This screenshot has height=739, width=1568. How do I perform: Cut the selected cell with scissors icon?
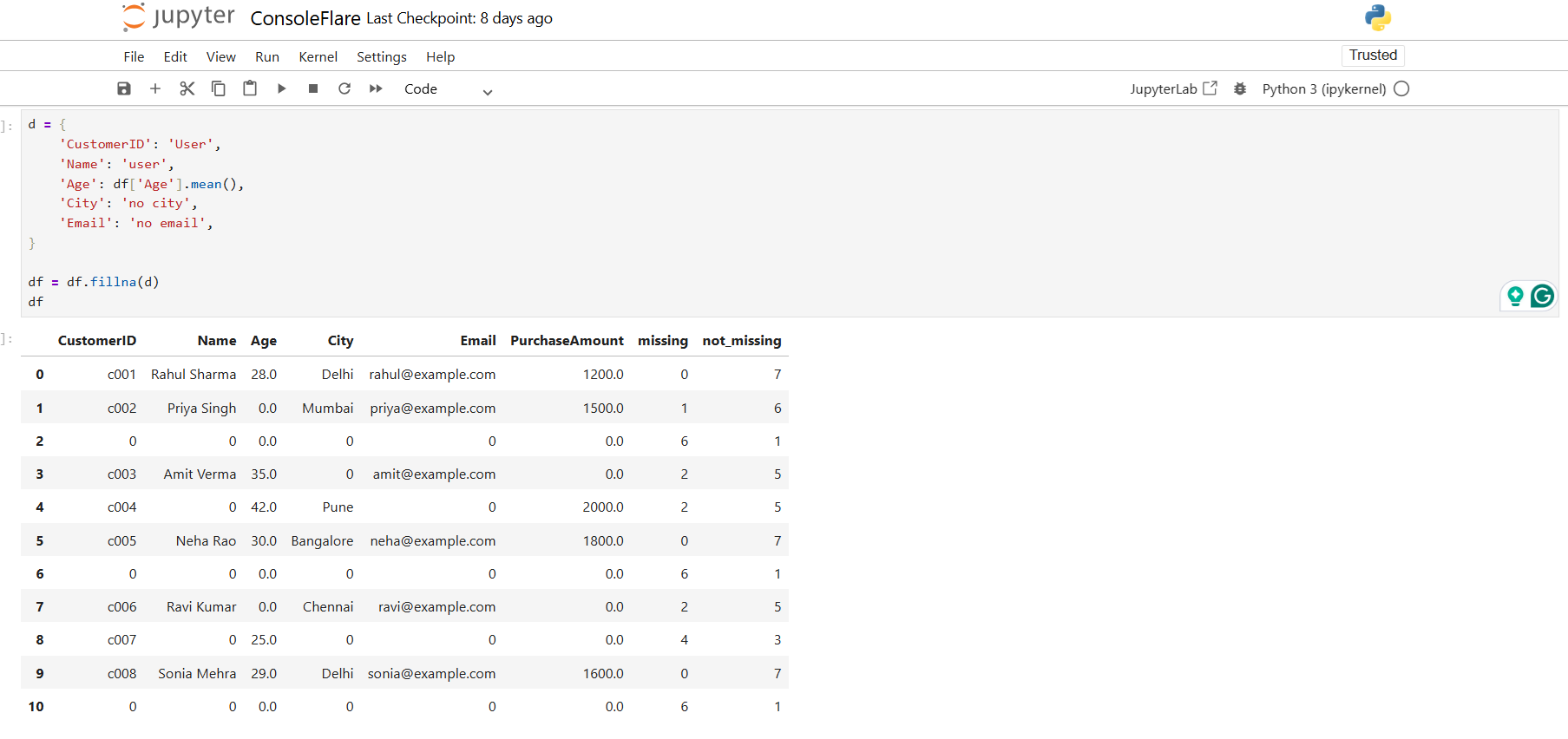(187, 88)
